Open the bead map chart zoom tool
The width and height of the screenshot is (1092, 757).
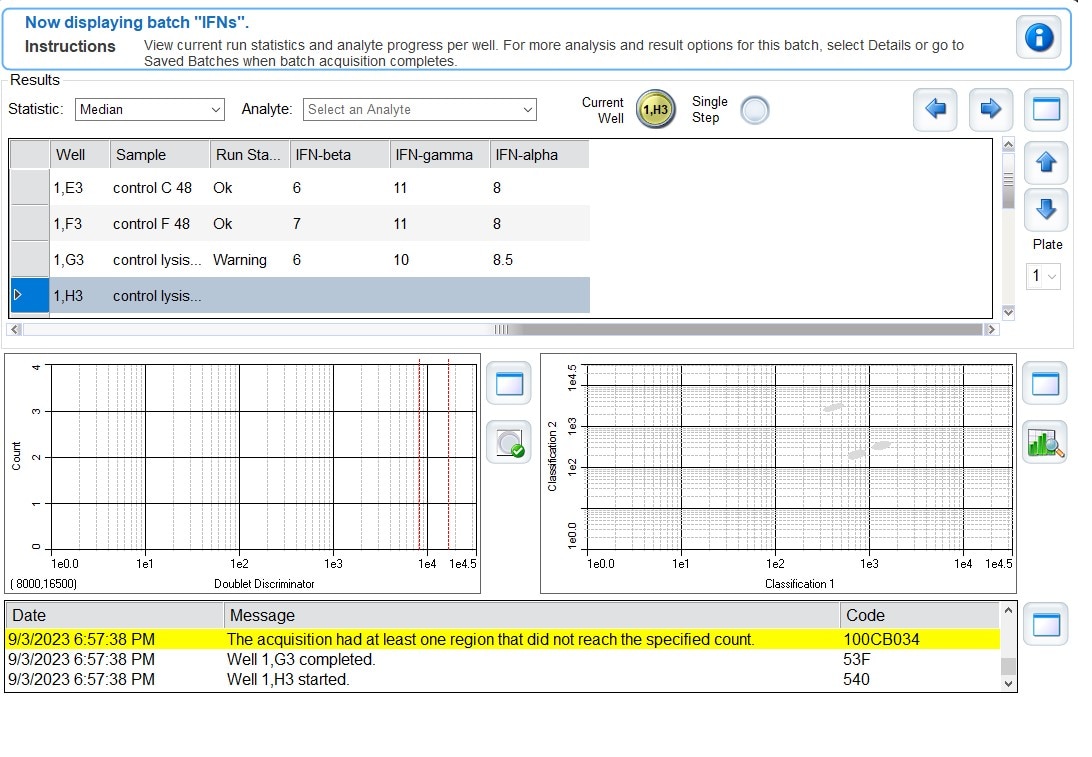point(1045,441)
